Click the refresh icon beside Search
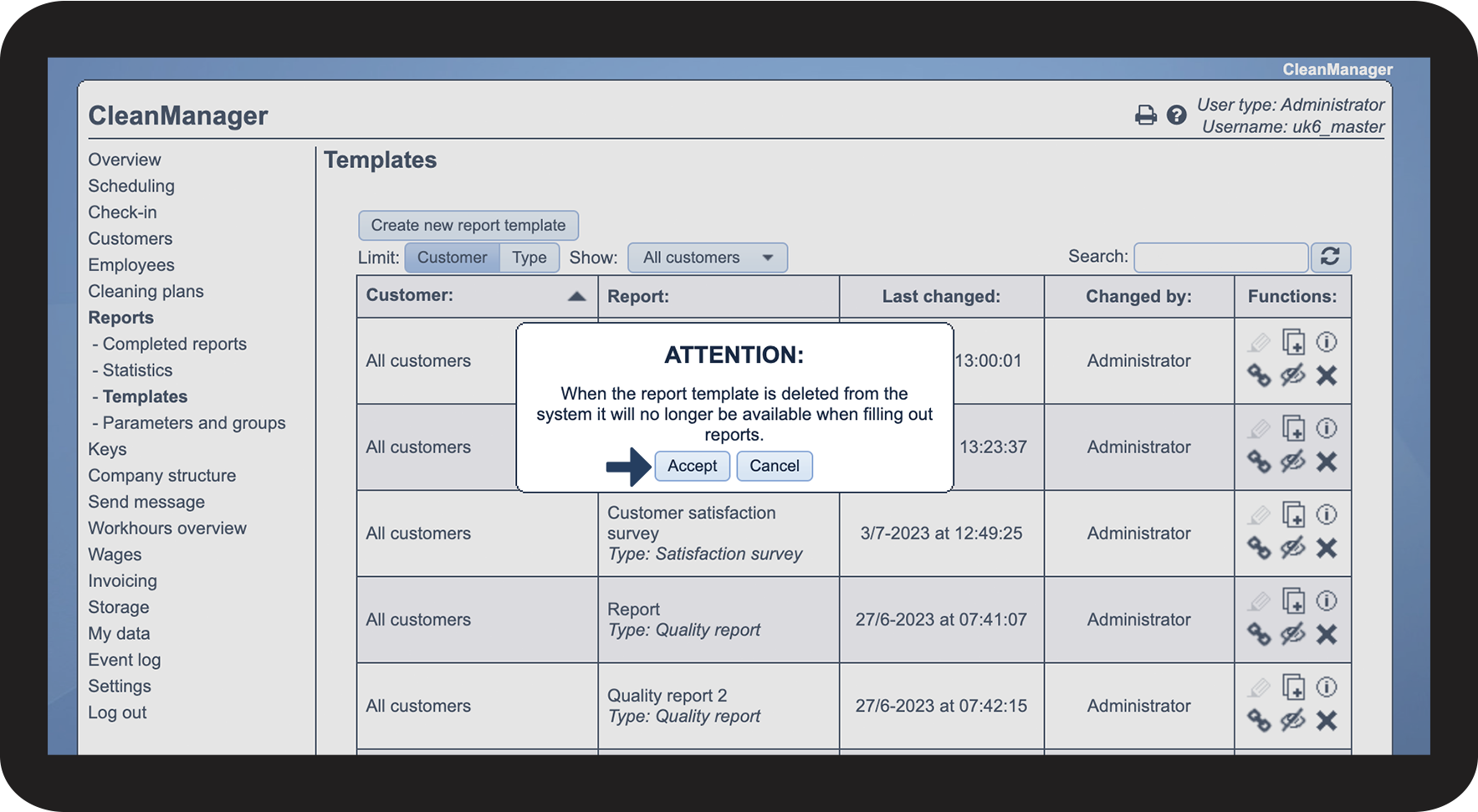 coord(1330,257)
